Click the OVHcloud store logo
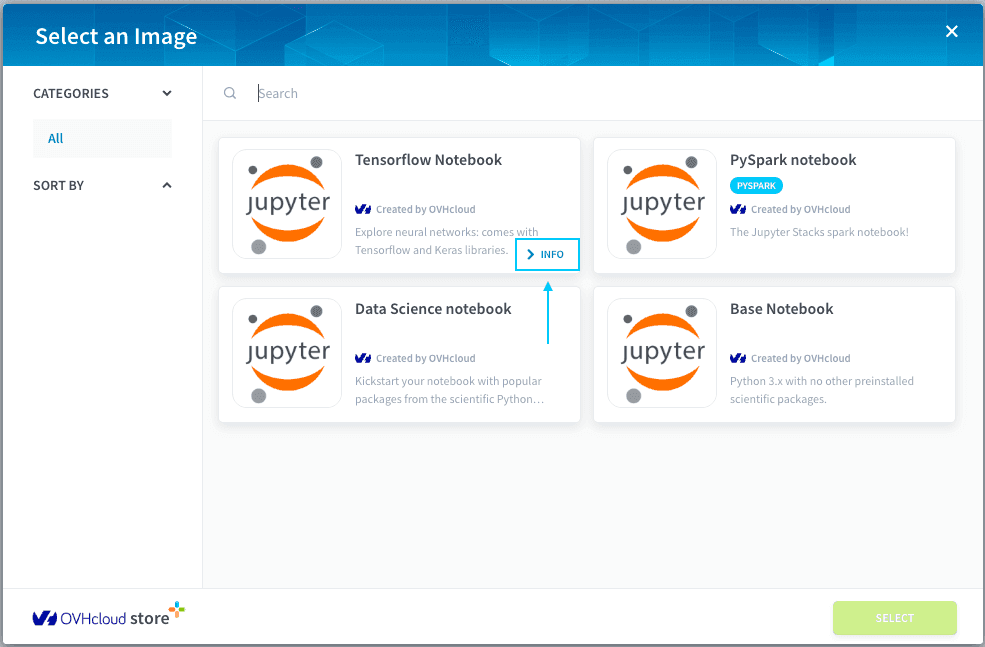Image resolution: width=985 pixels, height=647 pixels. [109, 615]
